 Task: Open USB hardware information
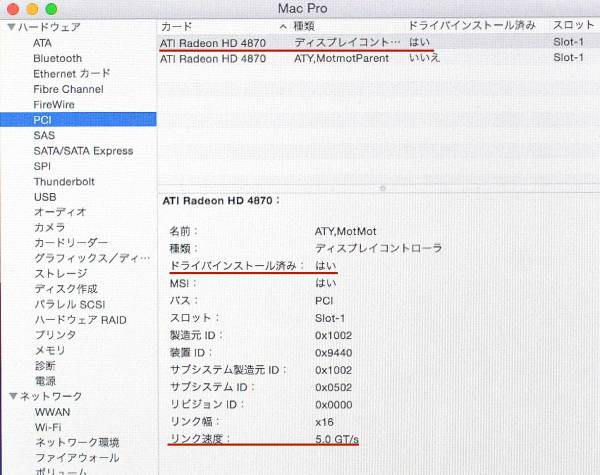point(45,197)
